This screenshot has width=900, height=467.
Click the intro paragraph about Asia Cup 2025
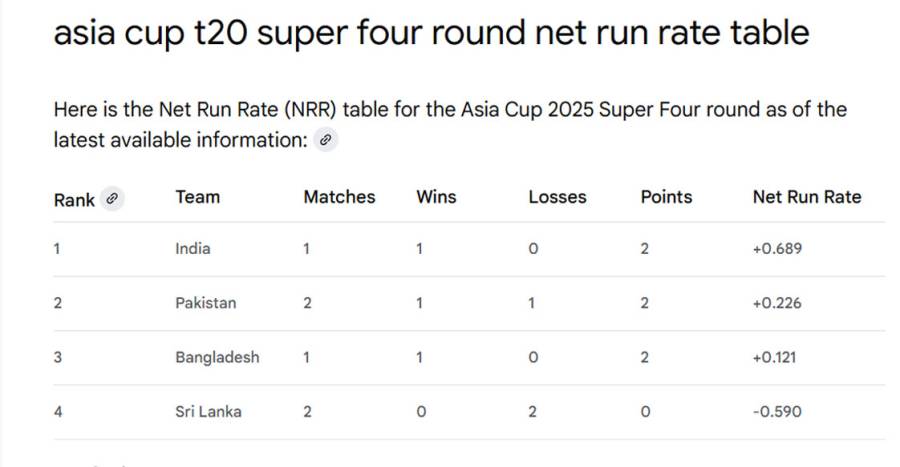[450, 124]
